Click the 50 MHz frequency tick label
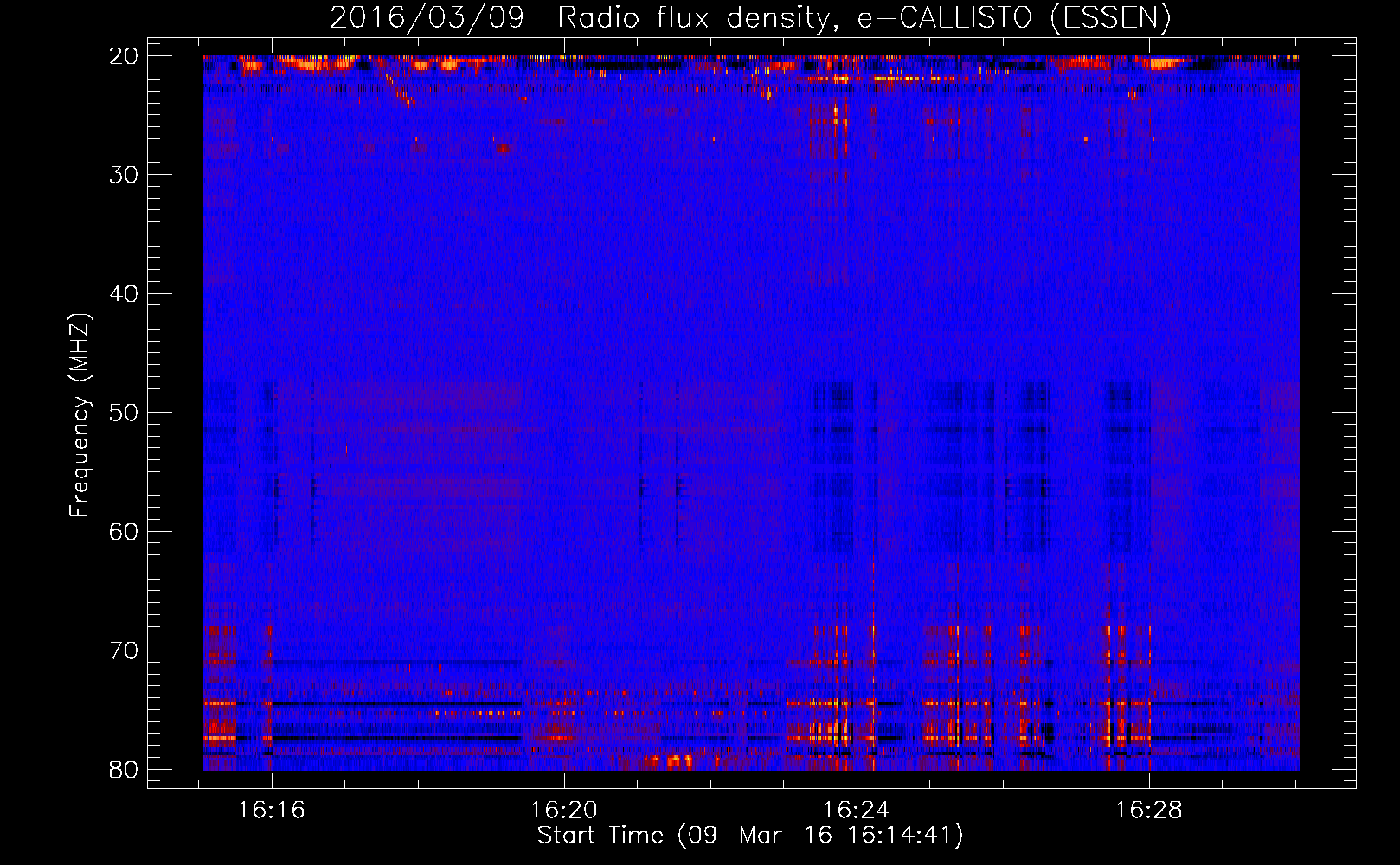This screenshot has width=1400, height=865. [x=125, y=413]
